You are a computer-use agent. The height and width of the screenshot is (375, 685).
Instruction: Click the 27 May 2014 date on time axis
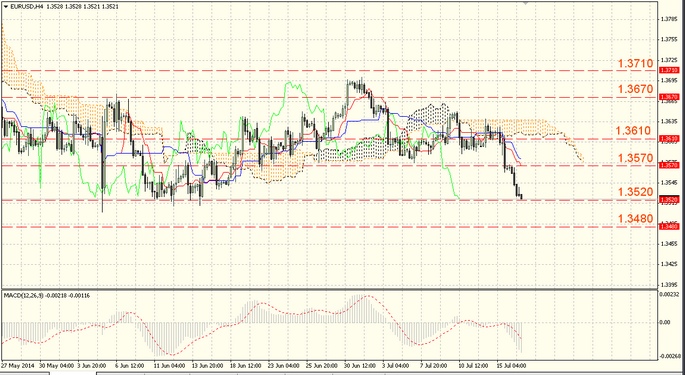pyautogui.click(x=18, y=365)
